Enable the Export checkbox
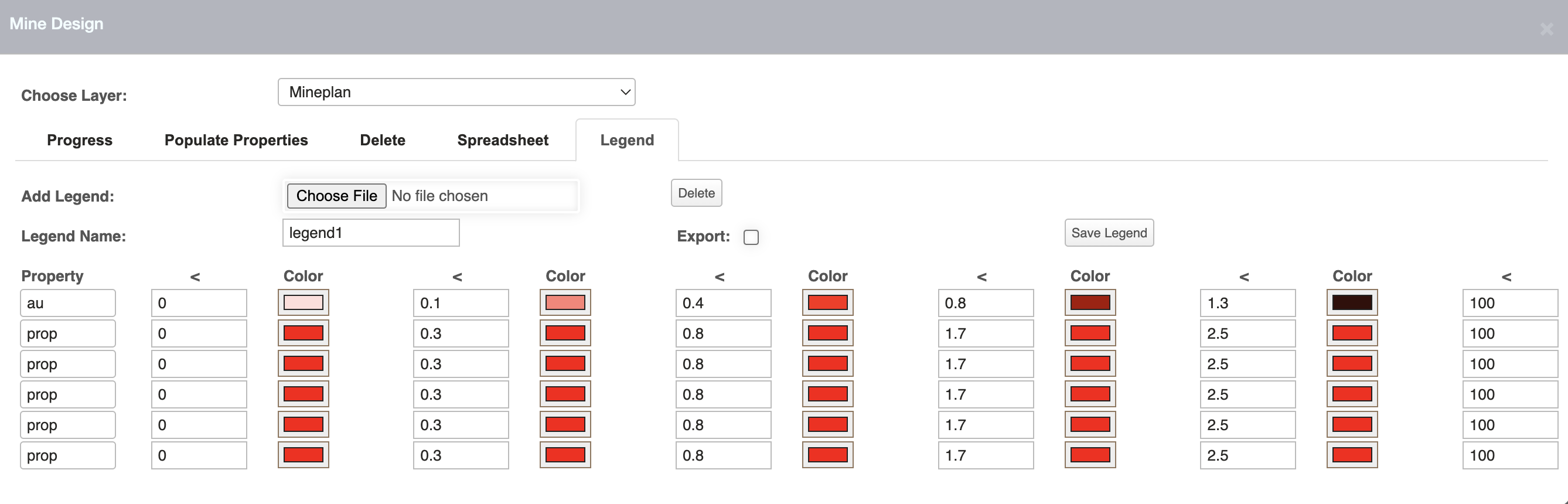Image resolution: width=1568 pixels, height=504 pixels. pyautogui.click(x=751, y=237)
